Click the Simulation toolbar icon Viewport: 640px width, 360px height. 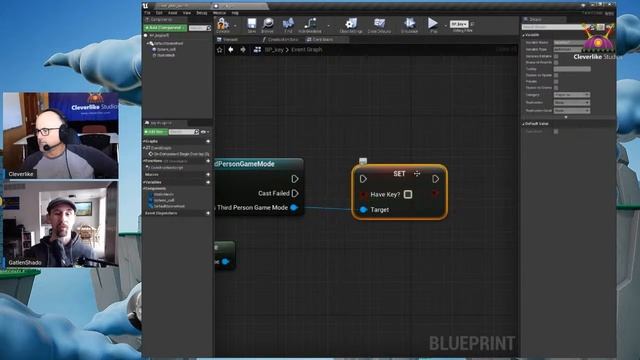click(x=409, y=24)
